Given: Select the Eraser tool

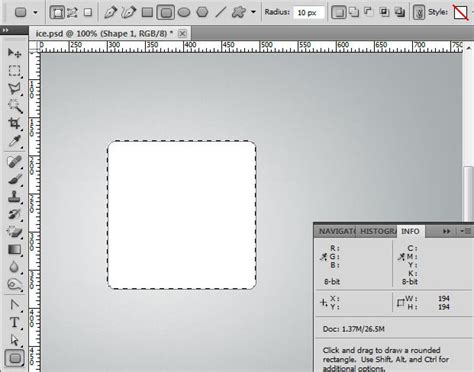Looking at the screenshot, I should click(14, 232).
